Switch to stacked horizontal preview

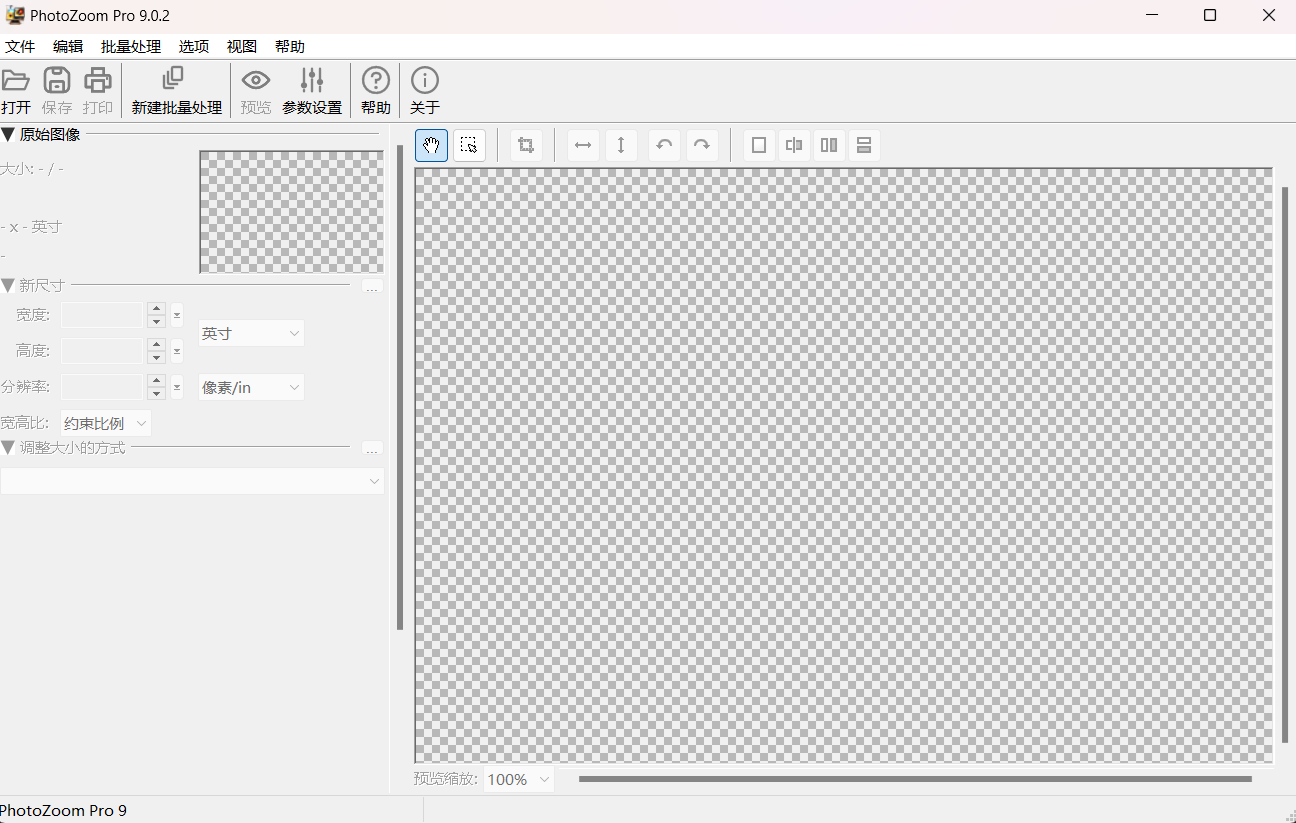coord(865,145)
